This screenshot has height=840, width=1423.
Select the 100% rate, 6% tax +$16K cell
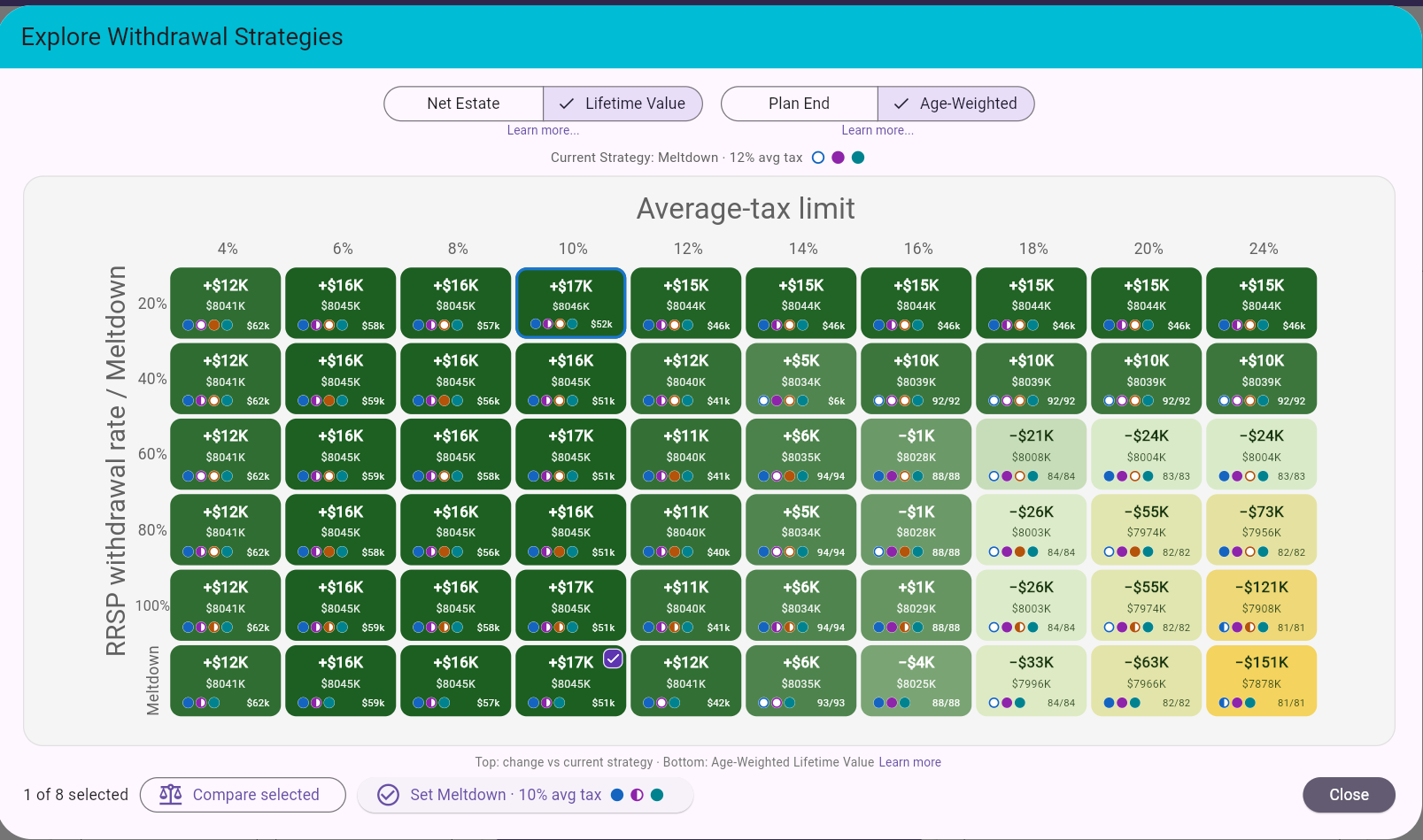click(341, 605)
